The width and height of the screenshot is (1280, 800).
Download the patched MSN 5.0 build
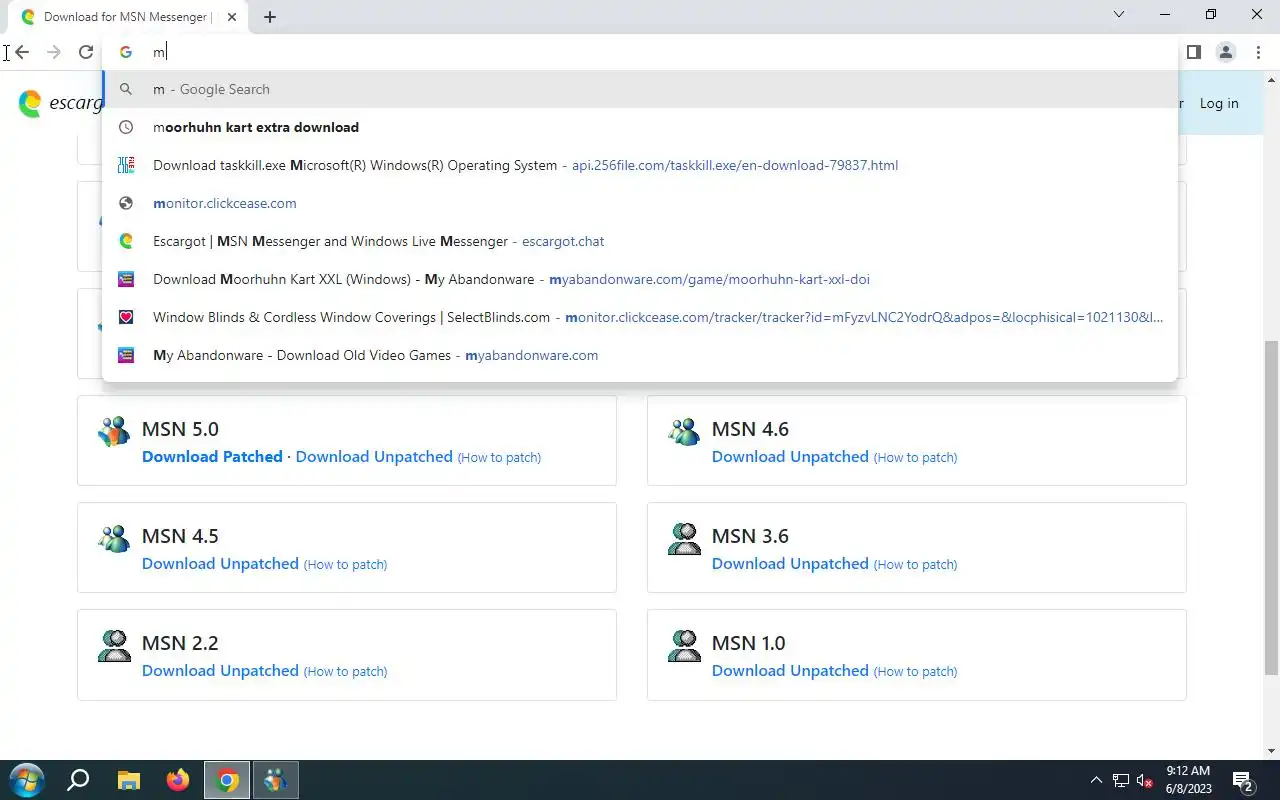(x=212, y=456)
